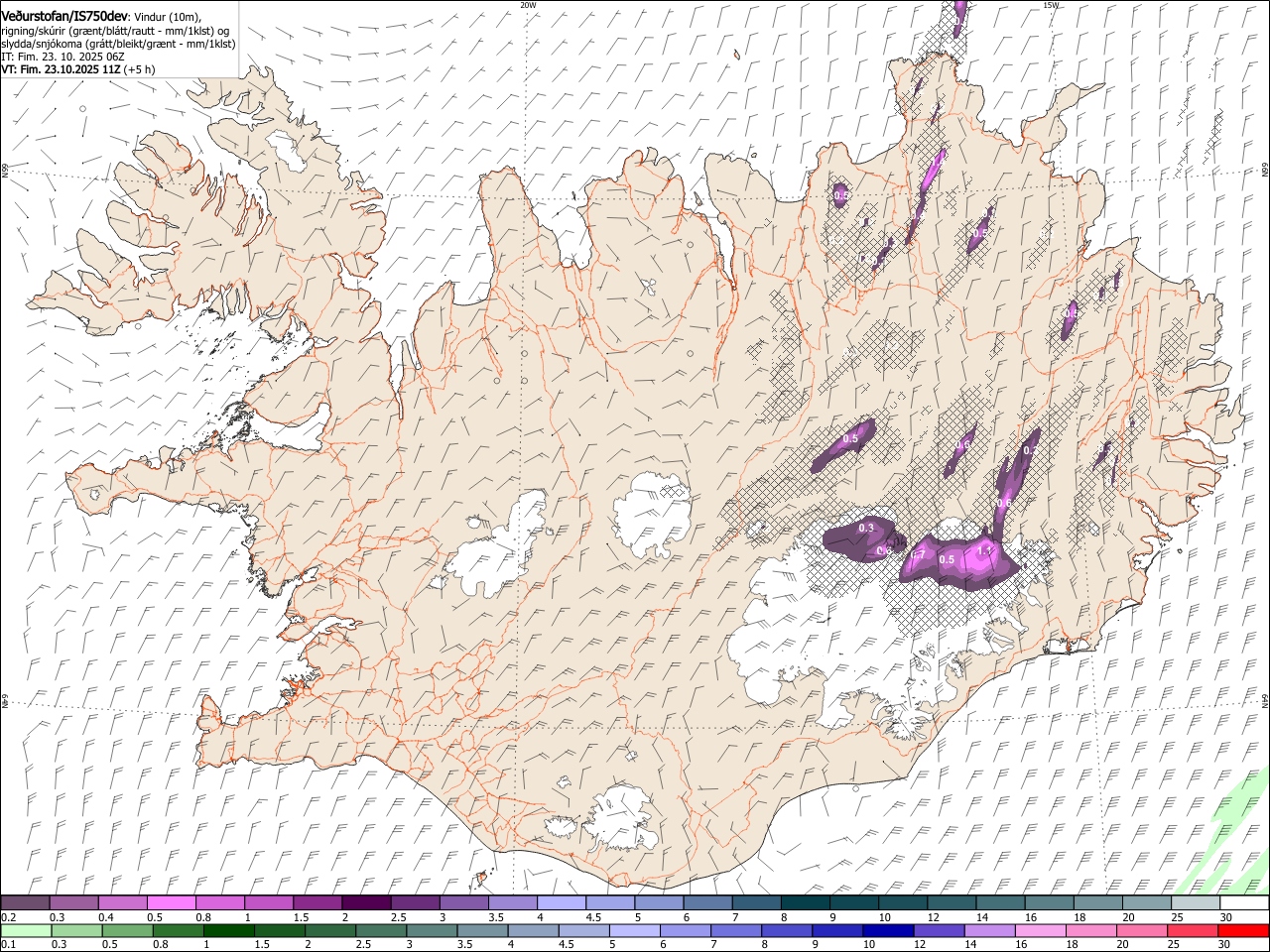Click the white 30 swatch in snow legend

pyautogui.click(x=1244, y=903)
